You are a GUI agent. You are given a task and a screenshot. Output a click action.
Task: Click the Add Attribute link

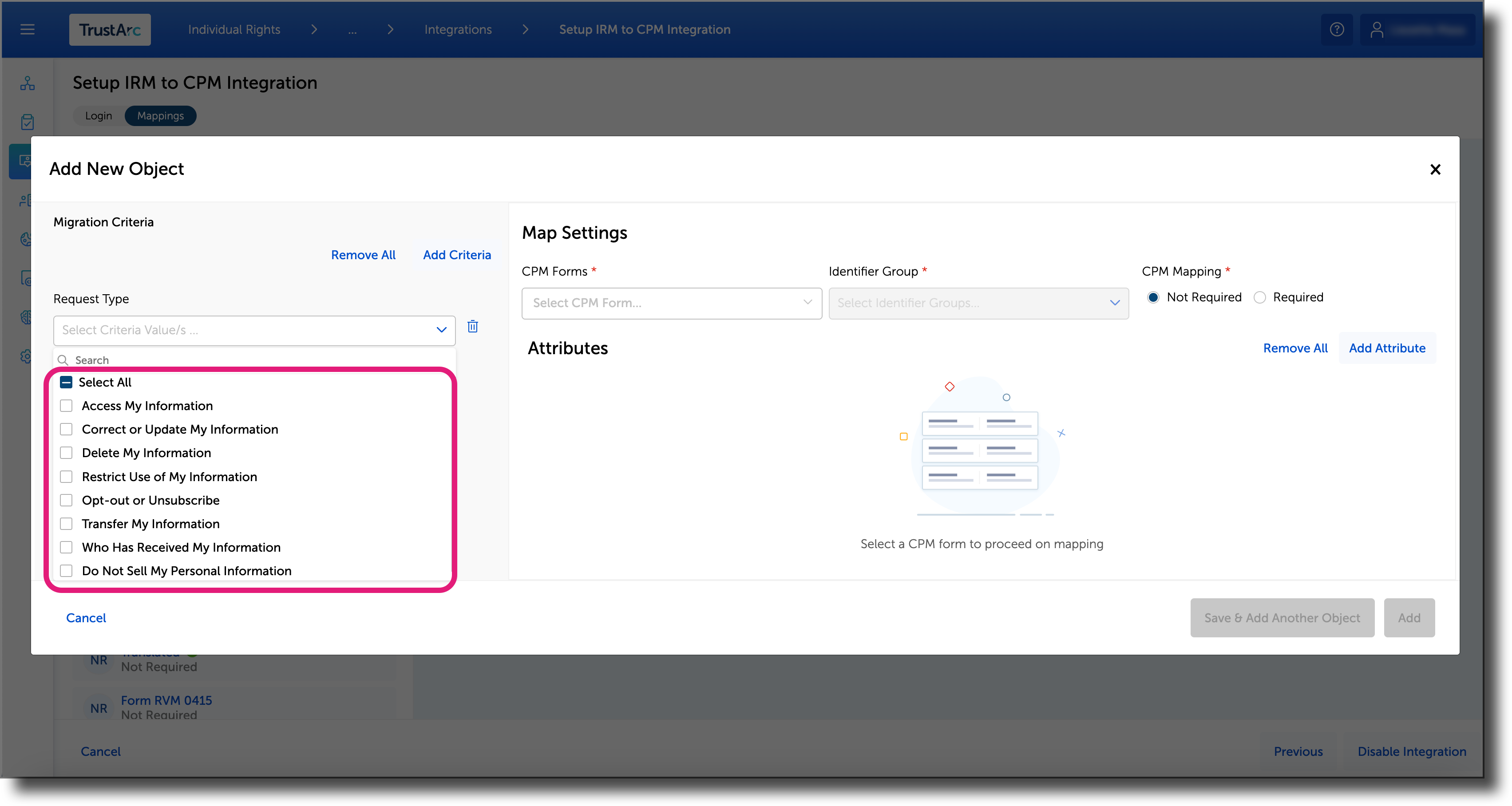tap(1387, 348)
